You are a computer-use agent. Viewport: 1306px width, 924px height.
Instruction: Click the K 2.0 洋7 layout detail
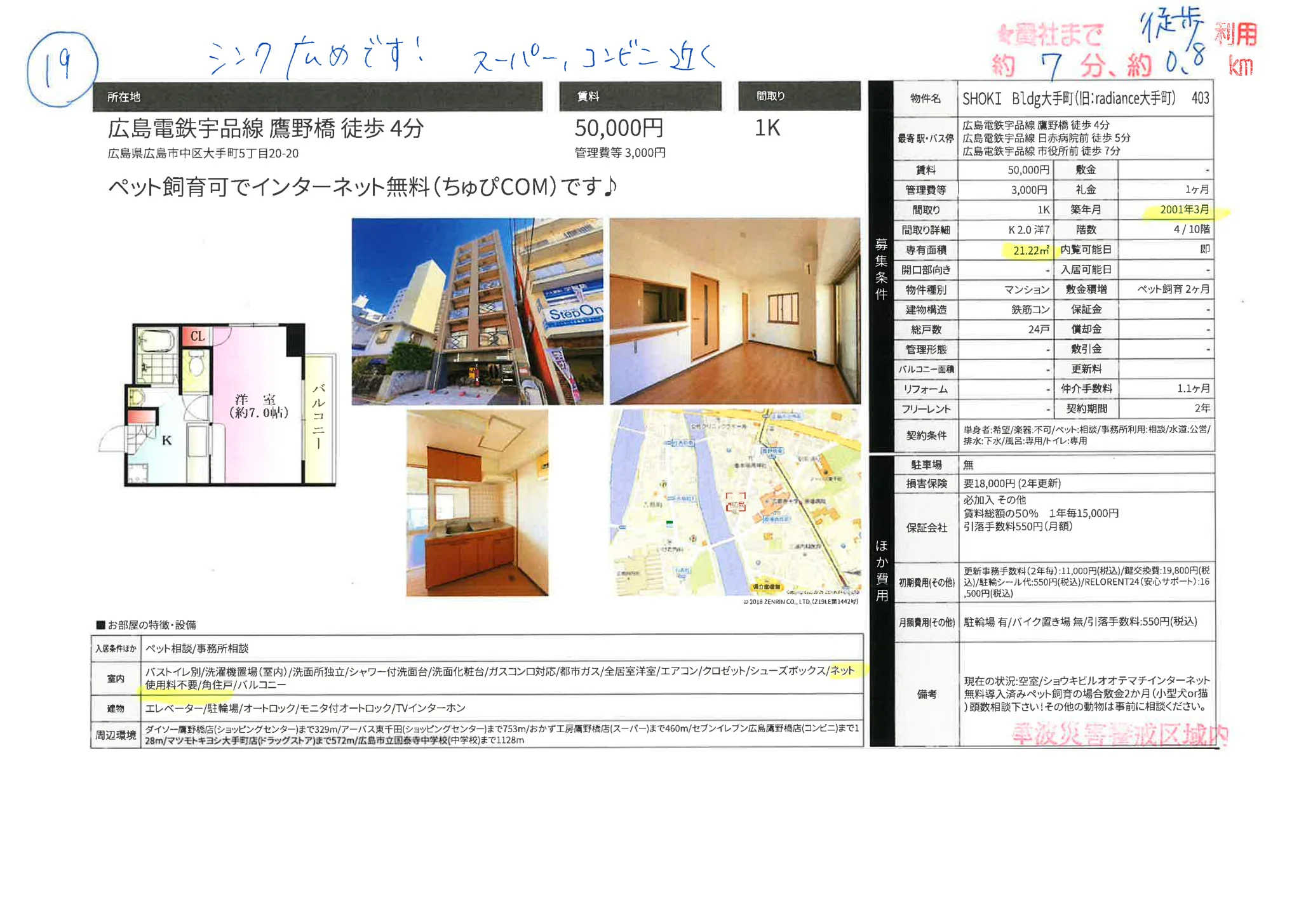1029,230
